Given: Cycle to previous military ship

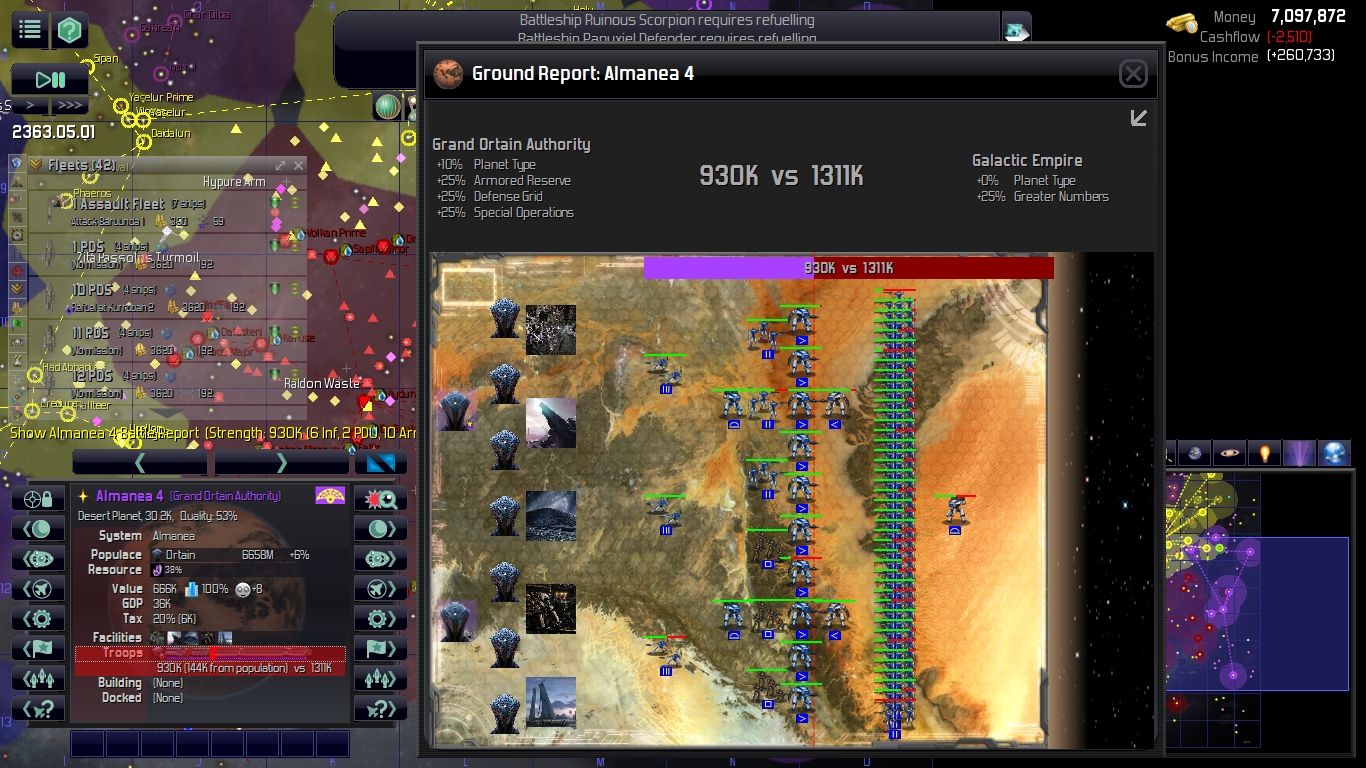Looking at the screenshot, I should point(38,588).
